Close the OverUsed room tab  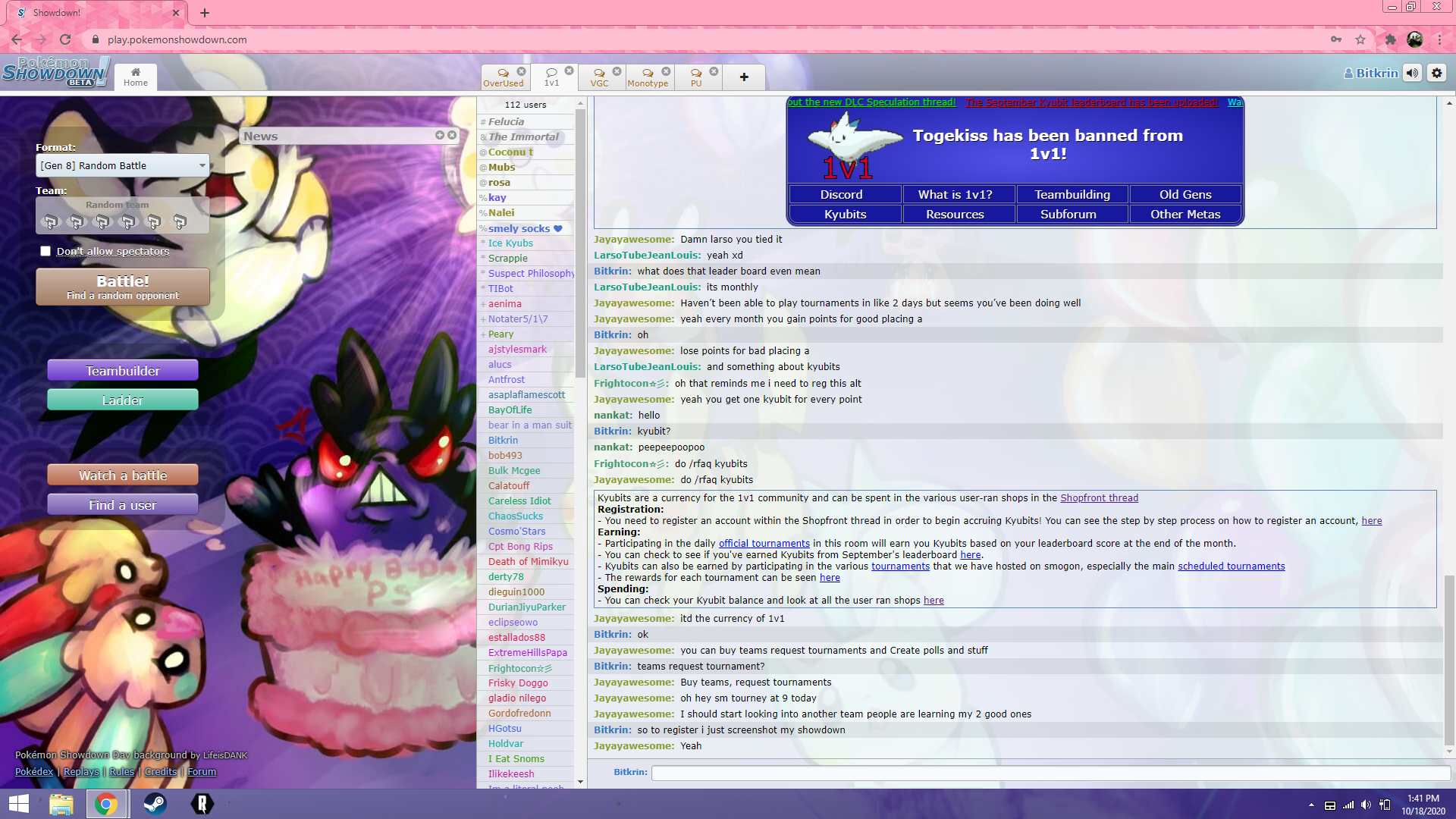tap(521, 71)
